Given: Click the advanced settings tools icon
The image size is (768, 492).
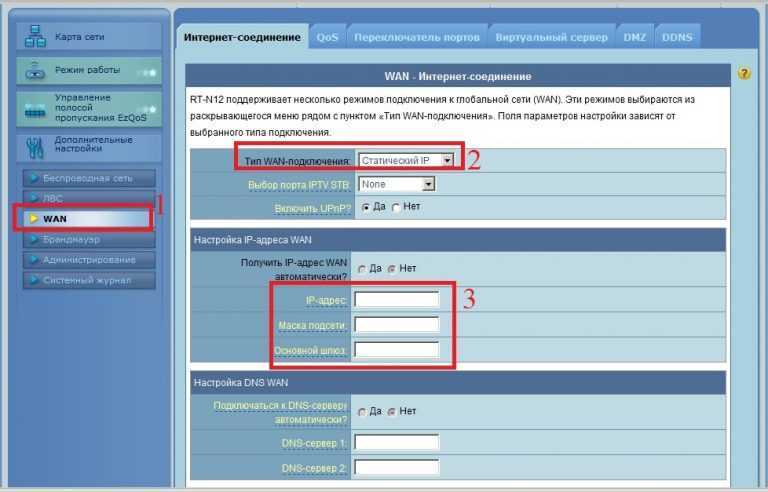Looking at the screenshot, I should 35,148.
